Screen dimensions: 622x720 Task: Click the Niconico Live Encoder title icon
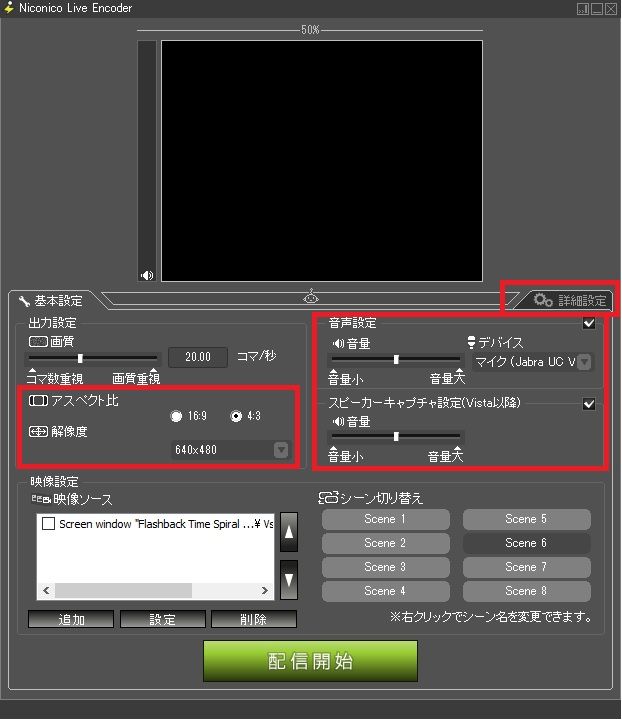coord(9,7)
